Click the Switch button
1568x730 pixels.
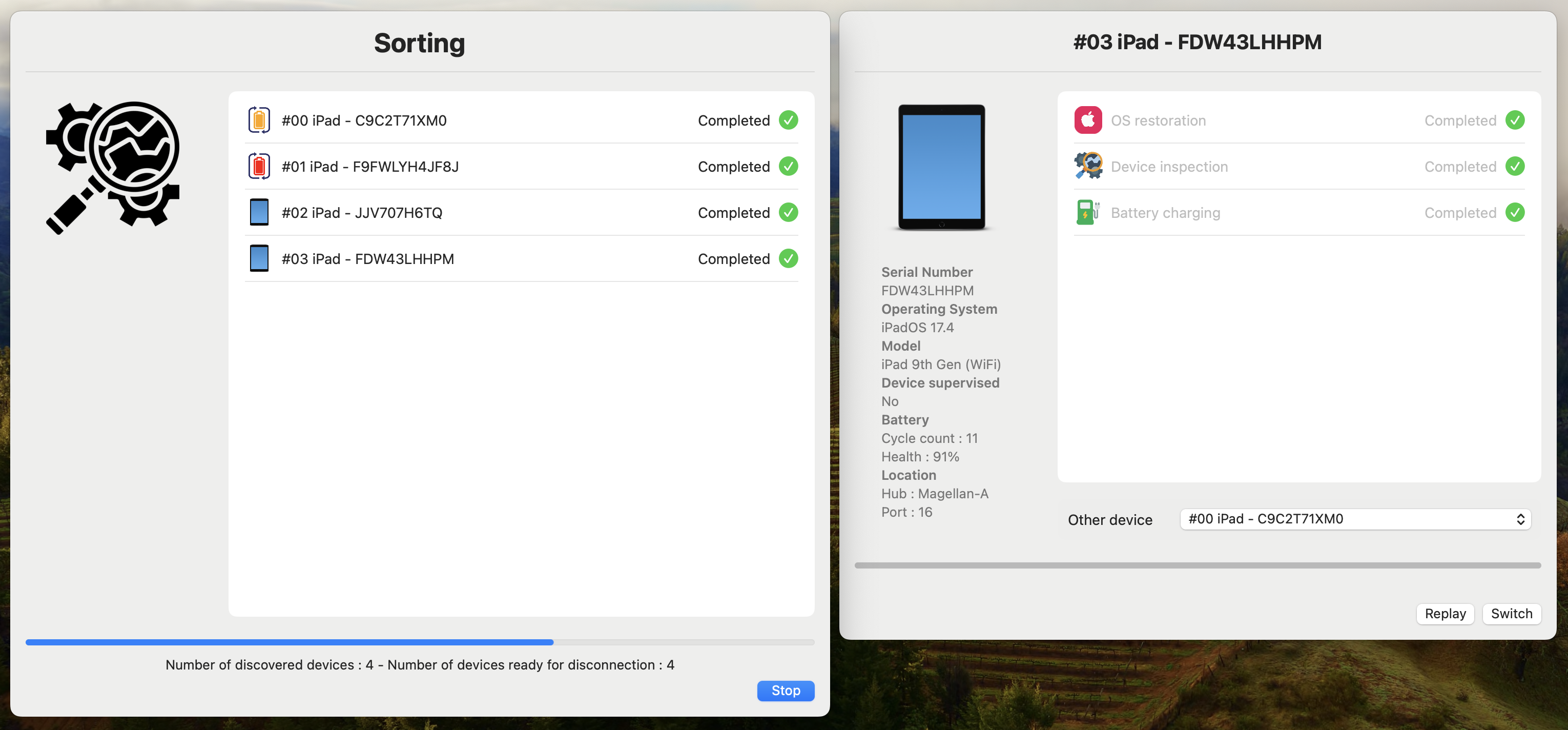[1512, 613]
